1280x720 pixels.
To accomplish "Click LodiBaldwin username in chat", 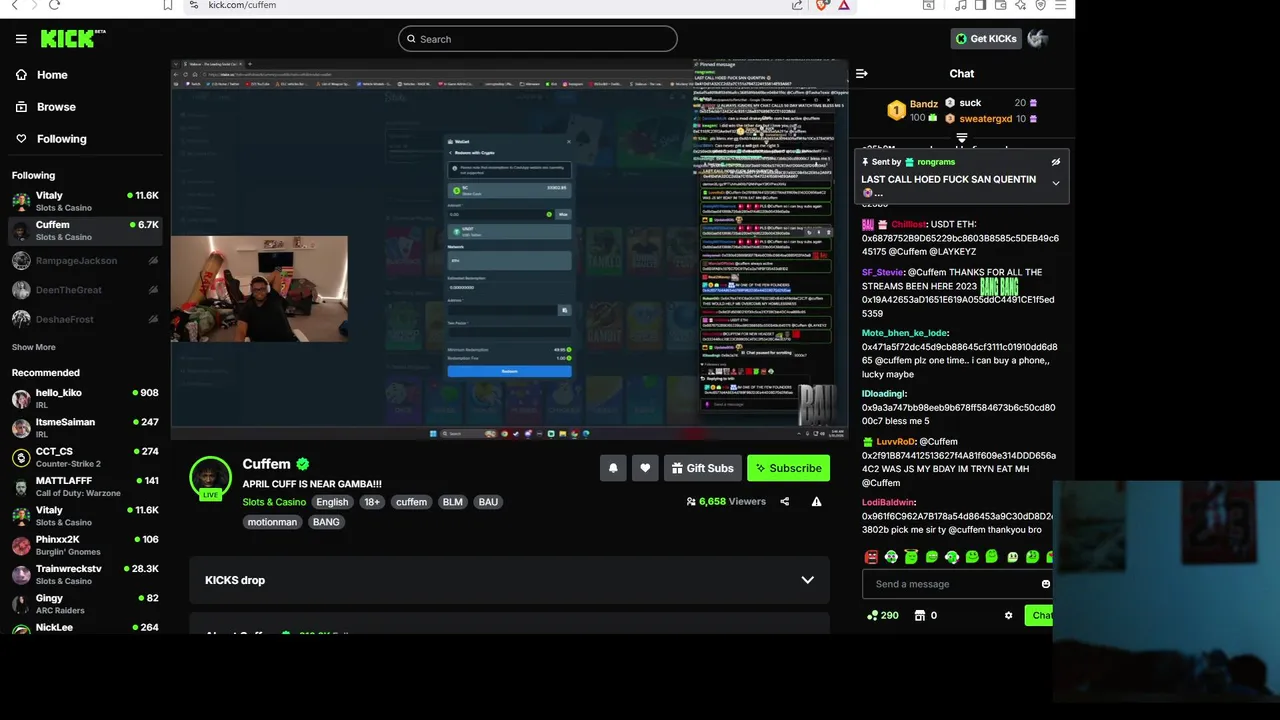I will (888, 502).
